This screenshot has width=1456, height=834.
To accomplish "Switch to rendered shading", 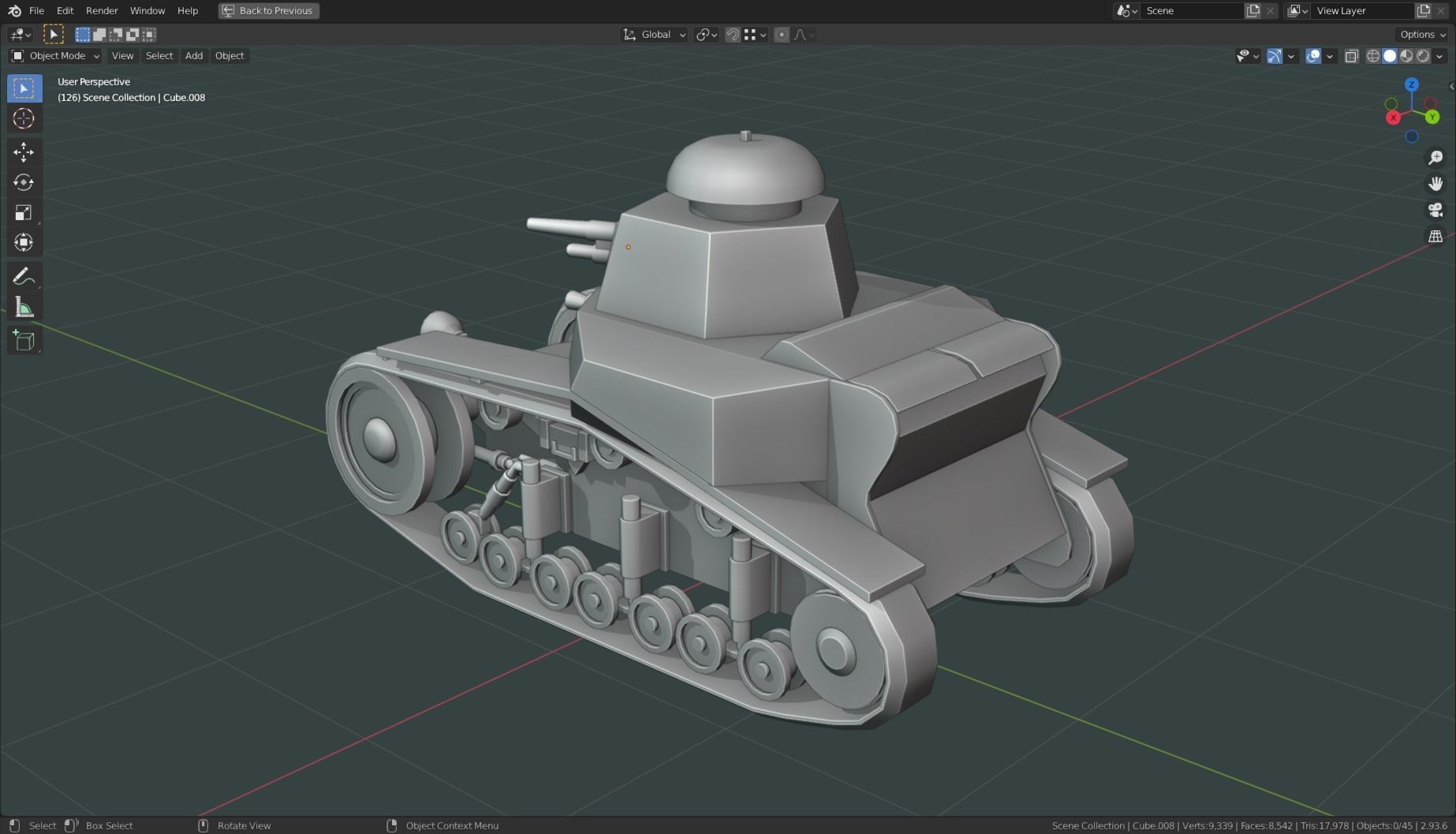I will [1423, 55].
